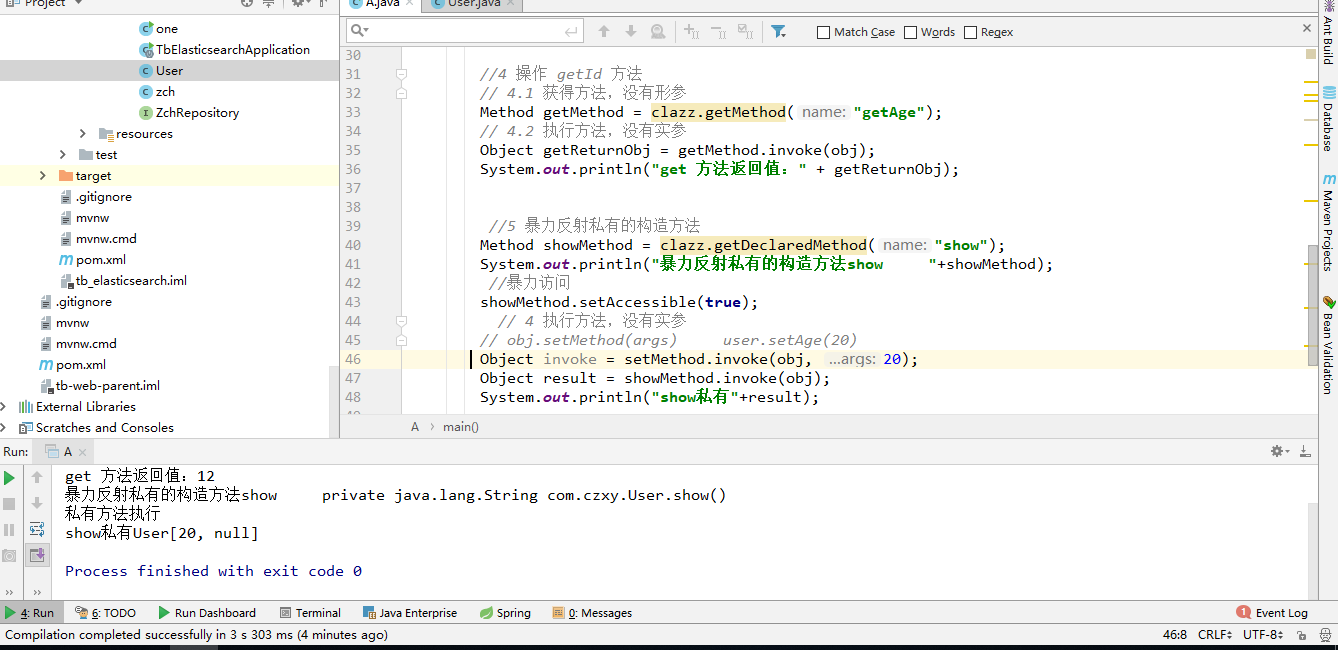Open the Java Enterprise tool tab

(x=410, y=613)
